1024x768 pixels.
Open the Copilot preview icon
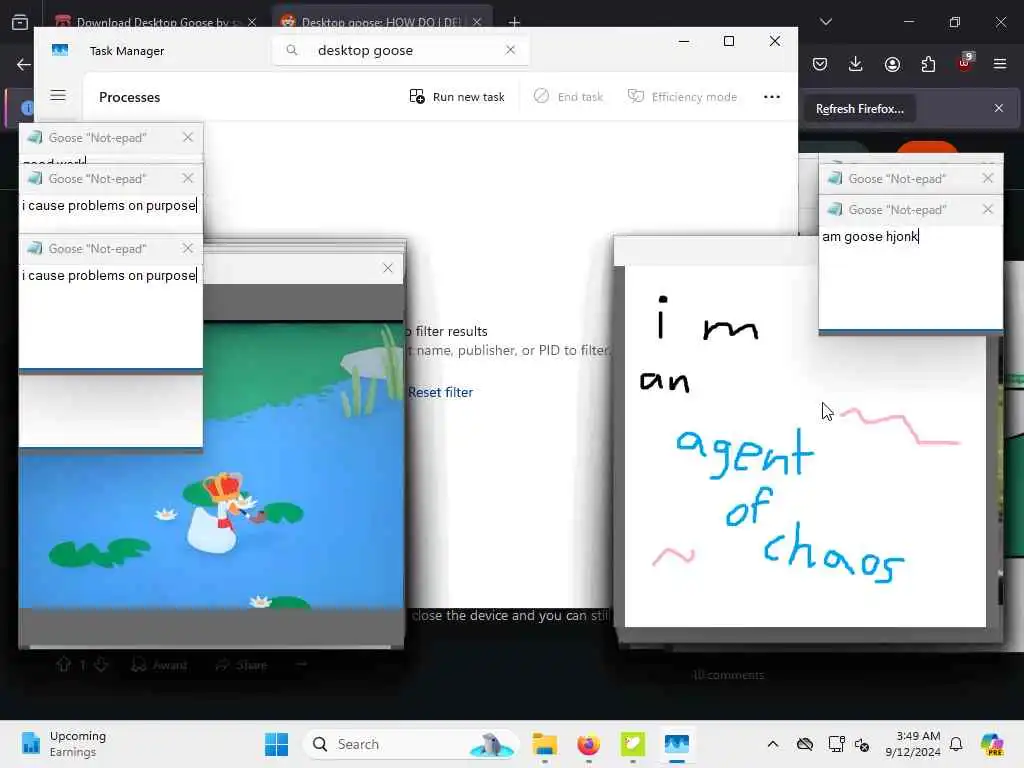coord(992,744)
